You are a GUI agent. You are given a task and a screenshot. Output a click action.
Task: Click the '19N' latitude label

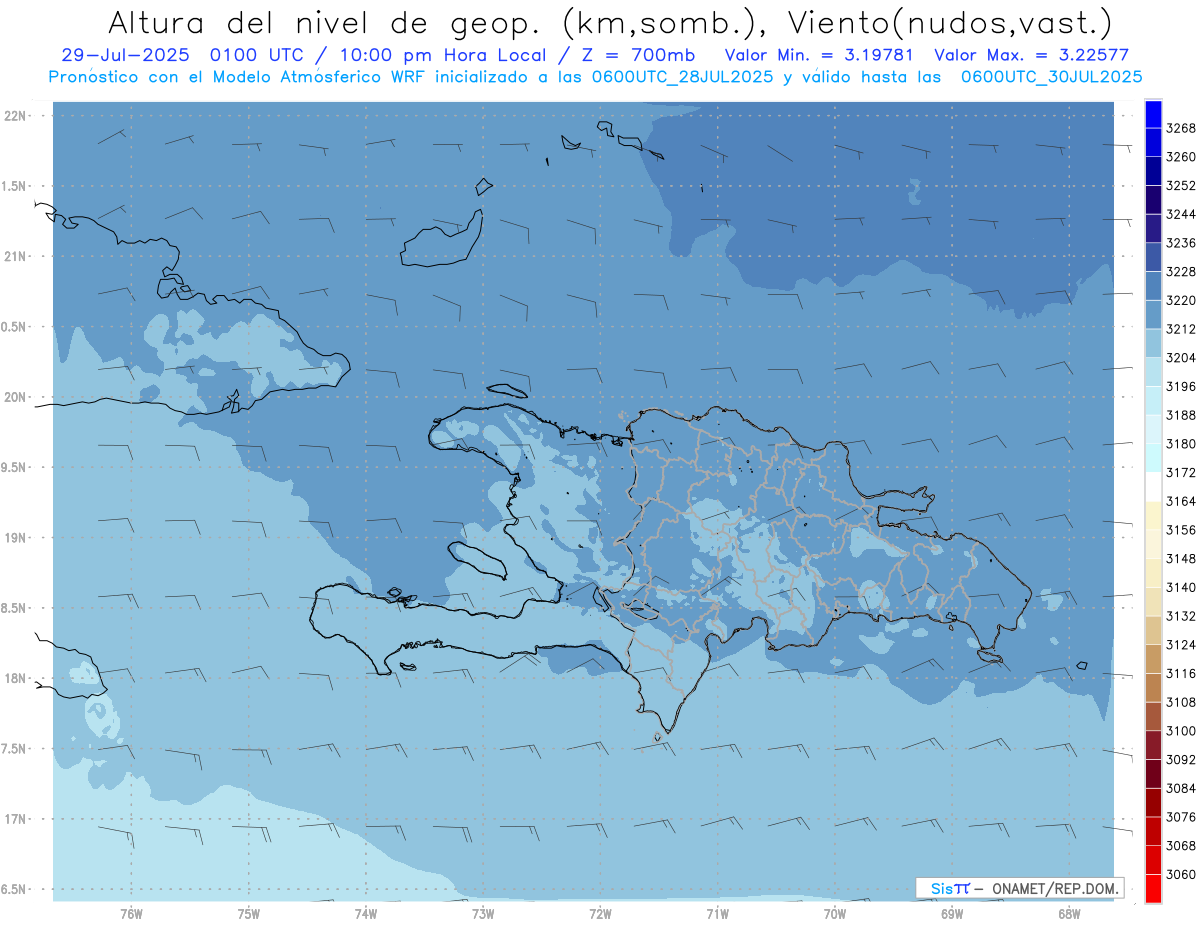[15, 538]
